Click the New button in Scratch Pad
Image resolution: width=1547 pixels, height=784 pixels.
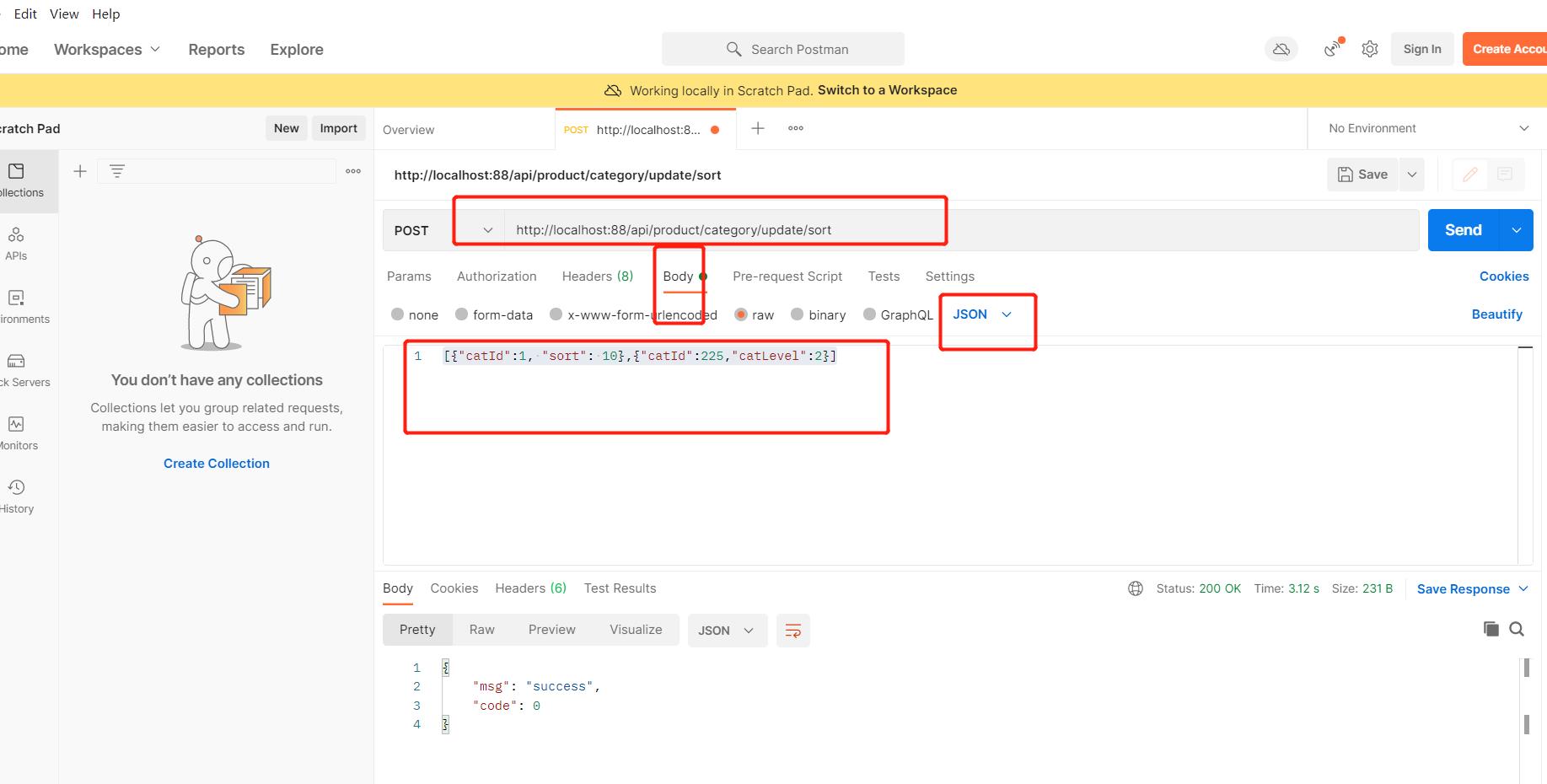tap(287, 128)
